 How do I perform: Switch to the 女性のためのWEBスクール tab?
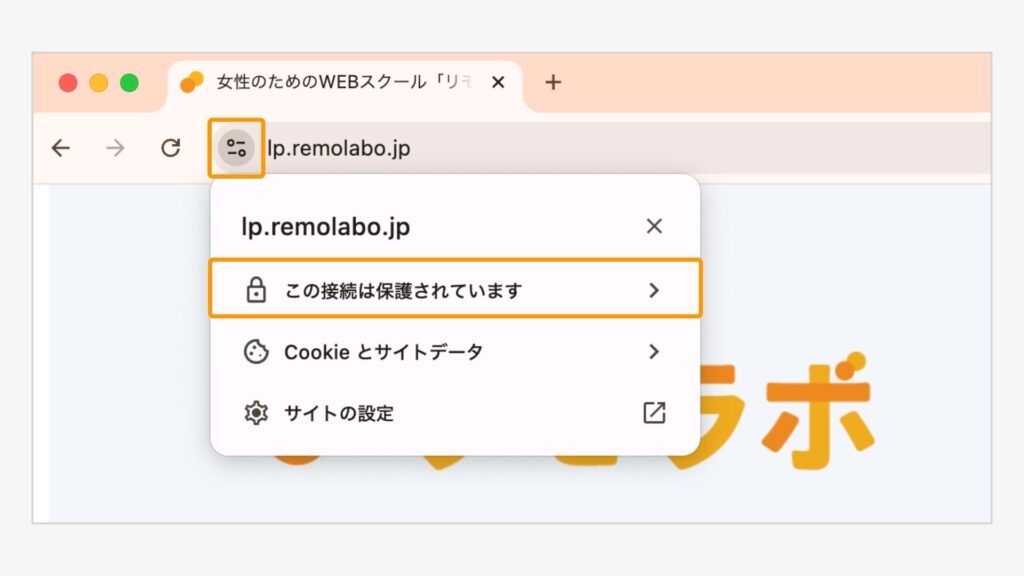(345, 83)
